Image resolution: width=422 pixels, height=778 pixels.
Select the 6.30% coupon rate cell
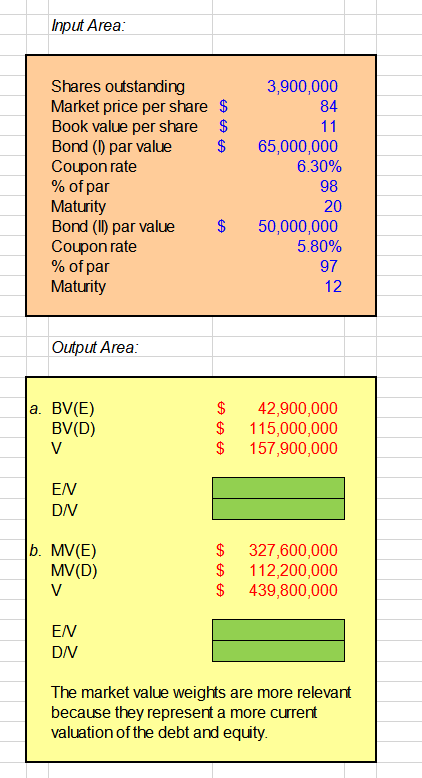[319, 166]
